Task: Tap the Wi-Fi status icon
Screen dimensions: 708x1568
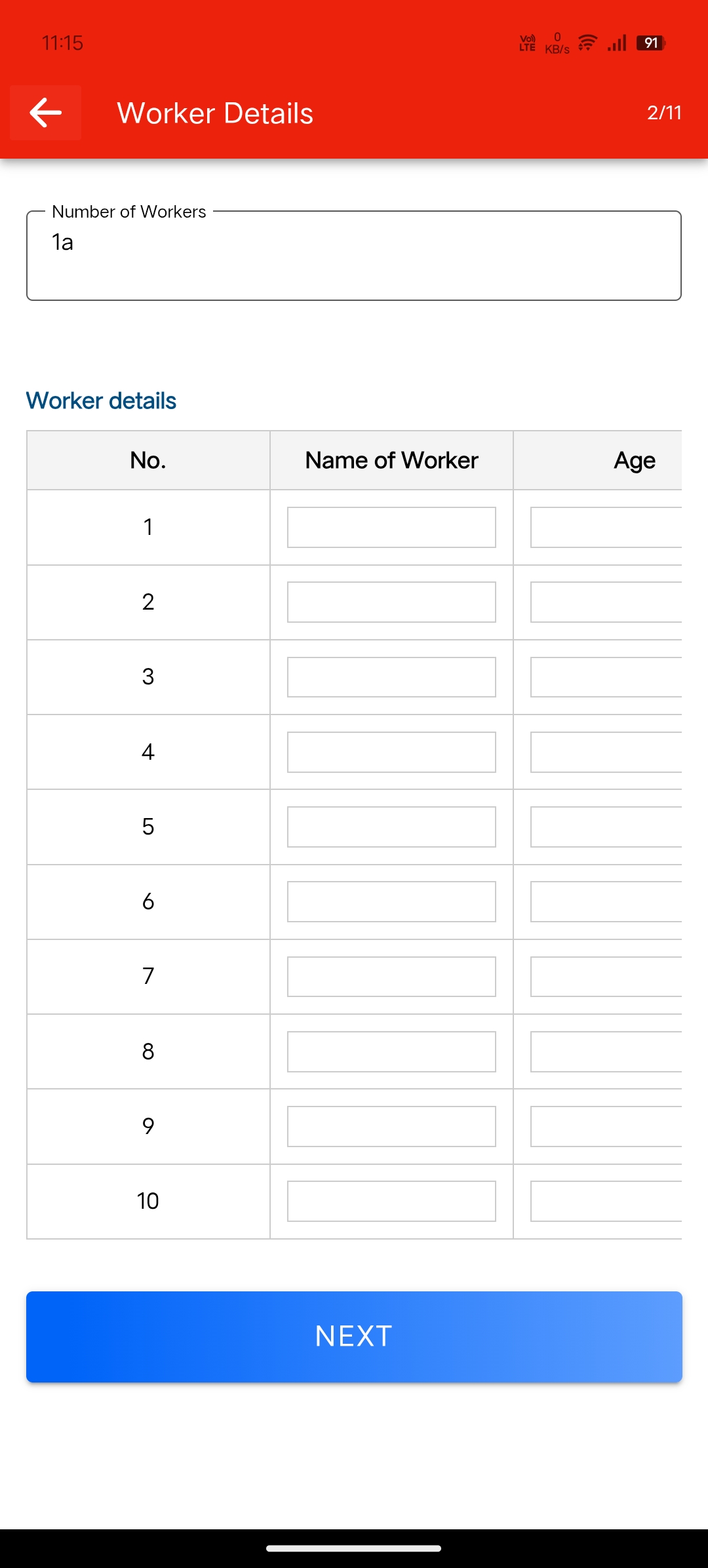Action: point(587,43)
